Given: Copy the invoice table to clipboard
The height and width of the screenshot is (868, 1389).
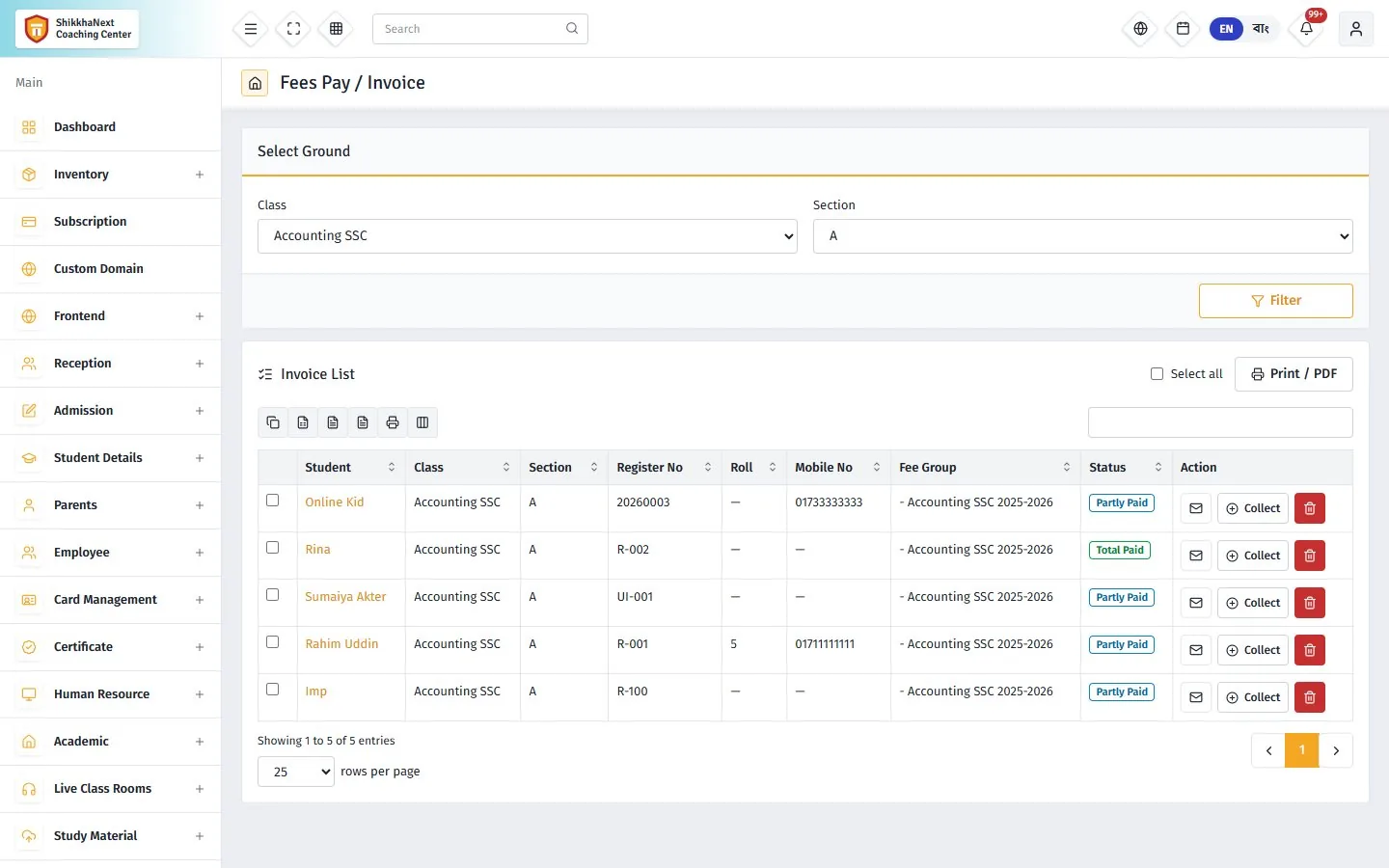Looking at the screenshot, I should click(x=273, y=422).
